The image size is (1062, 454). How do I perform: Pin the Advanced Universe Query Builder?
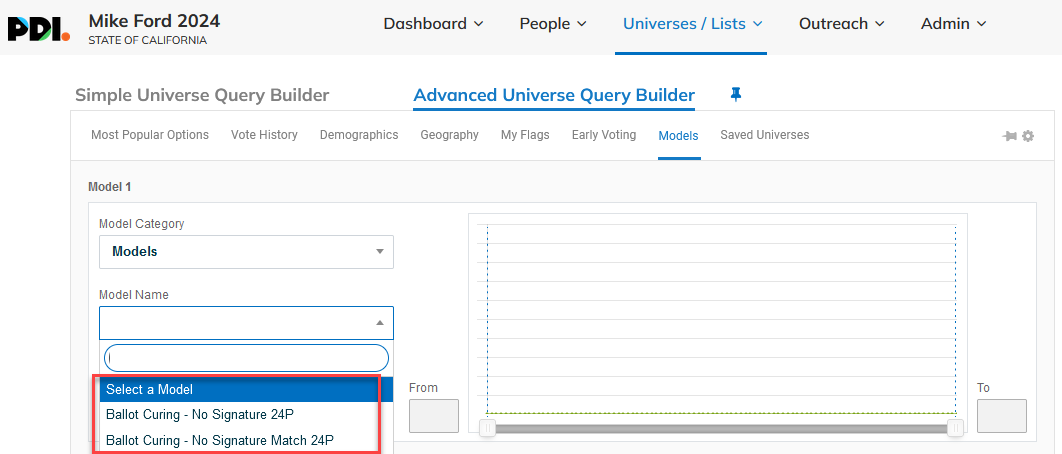[736, 95]
